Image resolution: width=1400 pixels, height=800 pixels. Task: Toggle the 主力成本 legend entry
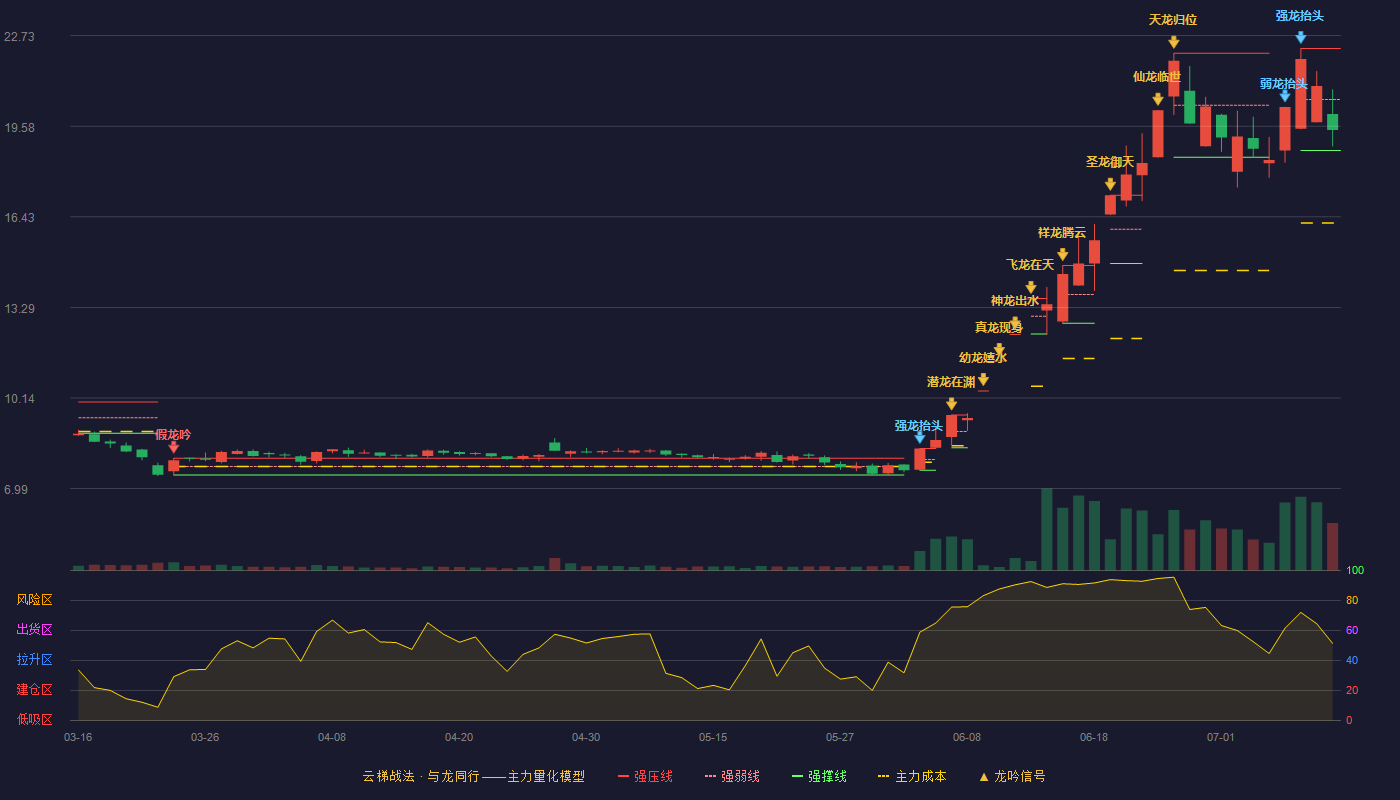[912, 776]
